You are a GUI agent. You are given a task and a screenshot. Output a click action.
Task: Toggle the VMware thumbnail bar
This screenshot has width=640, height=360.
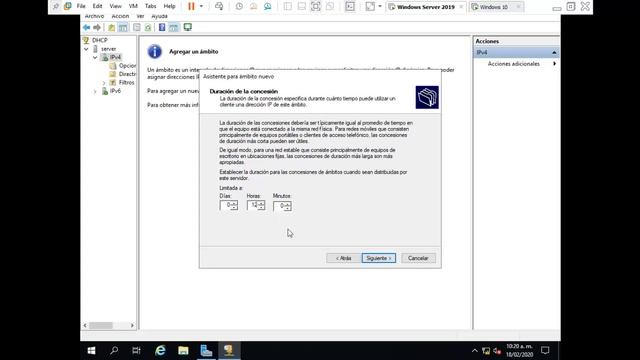(x=302, y=6)
